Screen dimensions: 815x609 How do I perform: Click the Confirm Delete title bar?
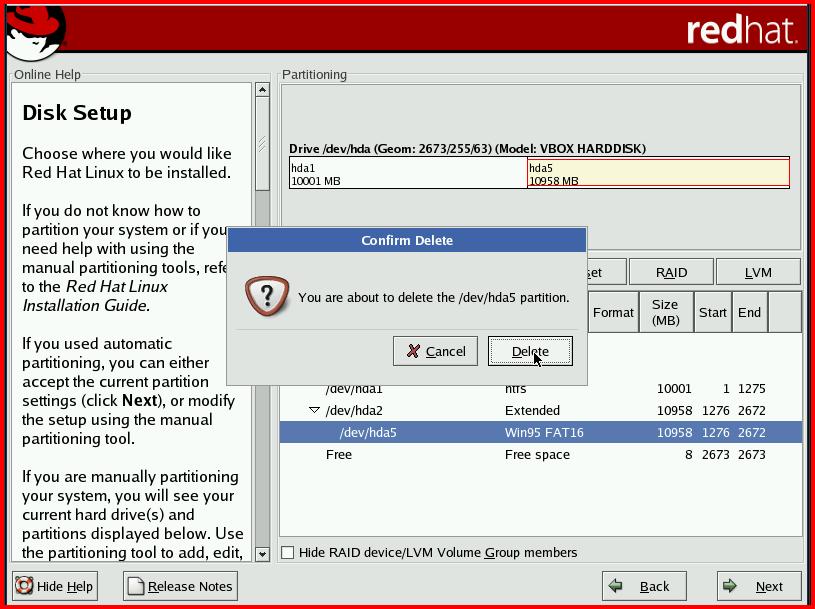407,240
